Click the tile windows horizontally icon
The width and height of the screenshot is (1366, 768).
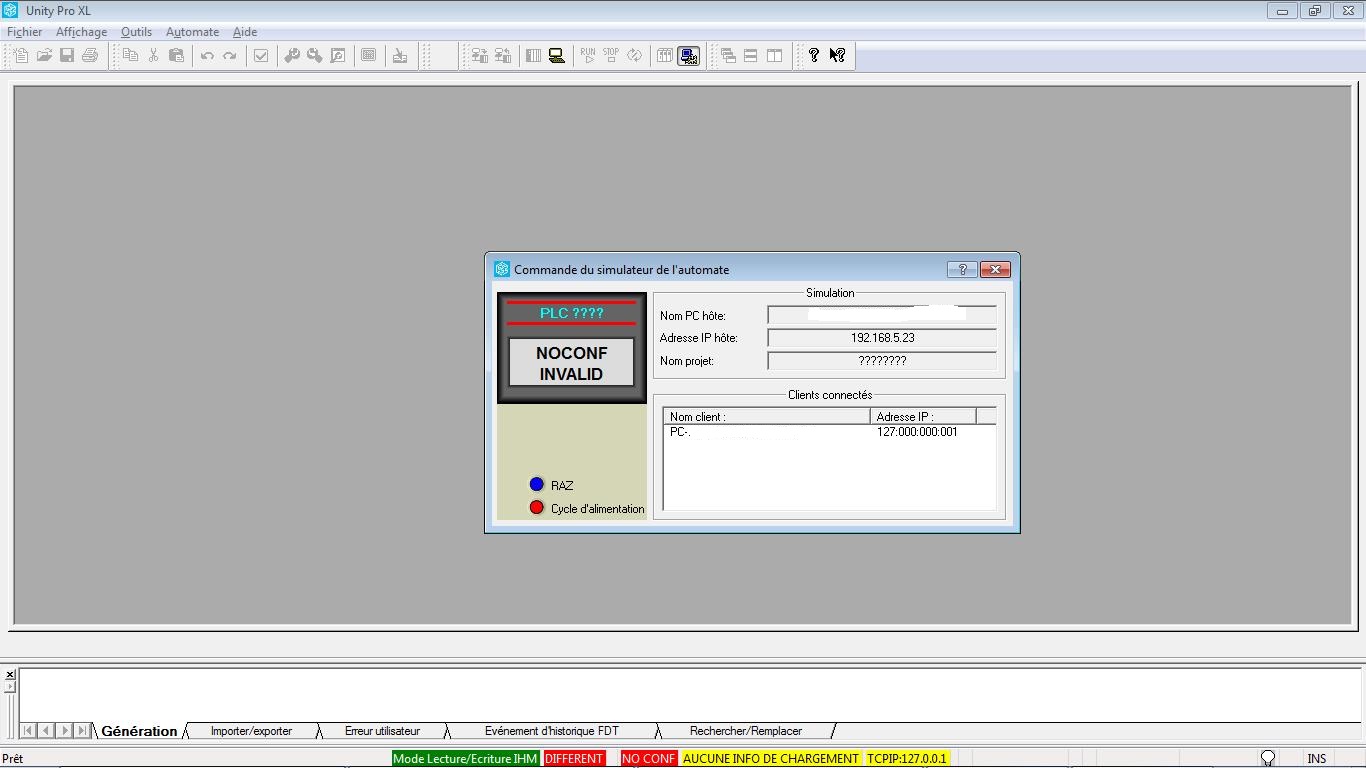click(x=751, y=56)
